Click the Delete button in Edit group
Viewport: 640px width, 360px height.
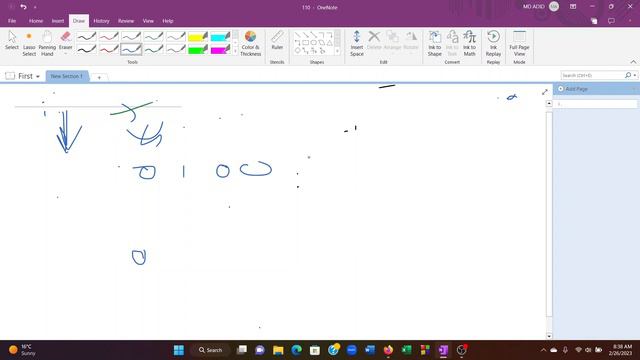pos(374,40)
